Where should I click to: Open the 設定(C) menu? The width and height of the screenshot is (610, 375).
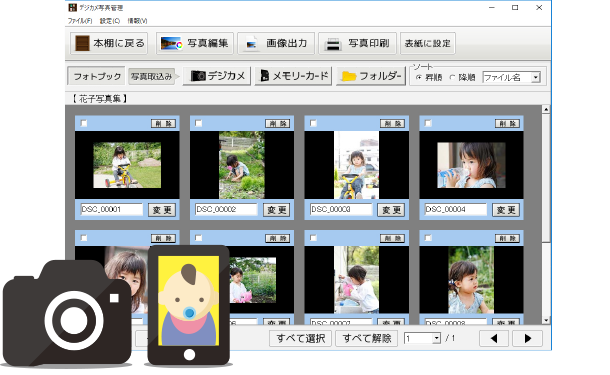click(110, 21)
